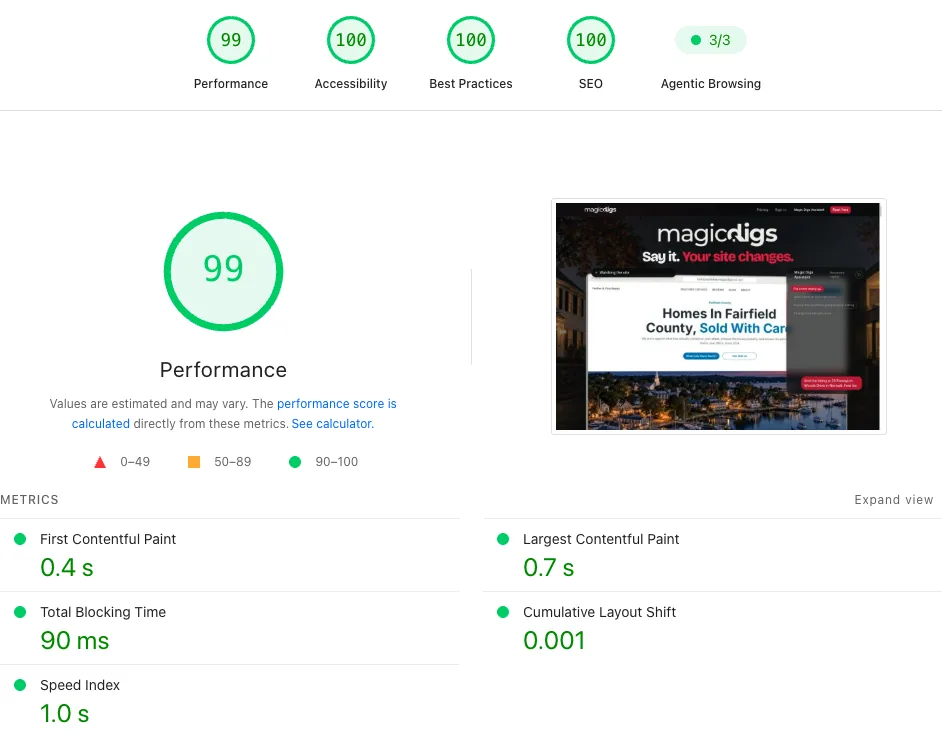The height and width of the screenshot is (740, 942).
Task: Click the First Contentful Paint metric label
Action: (x=108, y=539)
